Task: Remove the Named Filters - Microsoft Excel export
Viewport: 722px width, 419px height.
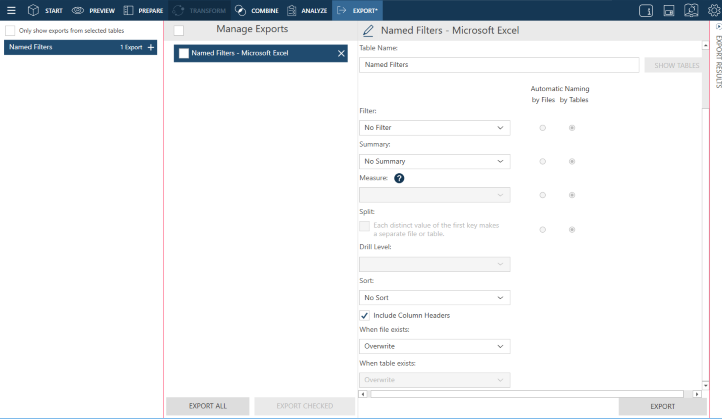Action: click(x=341, y=53)
